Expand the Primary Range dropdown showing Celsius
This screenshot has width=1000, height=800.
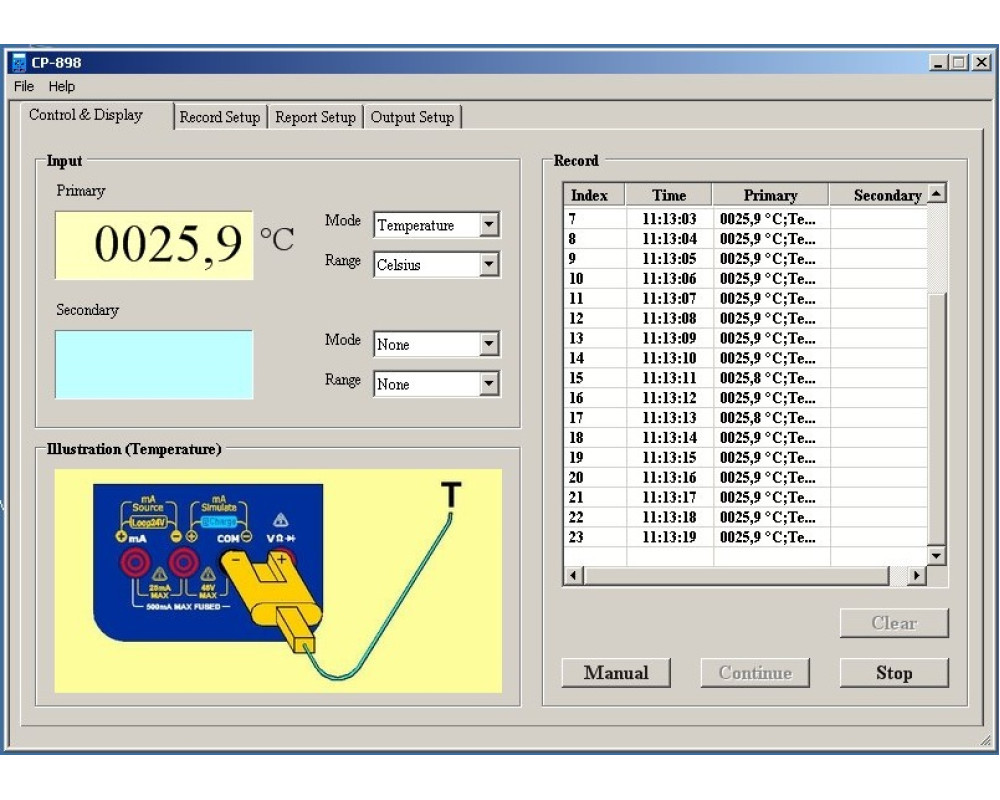point(489,265)
